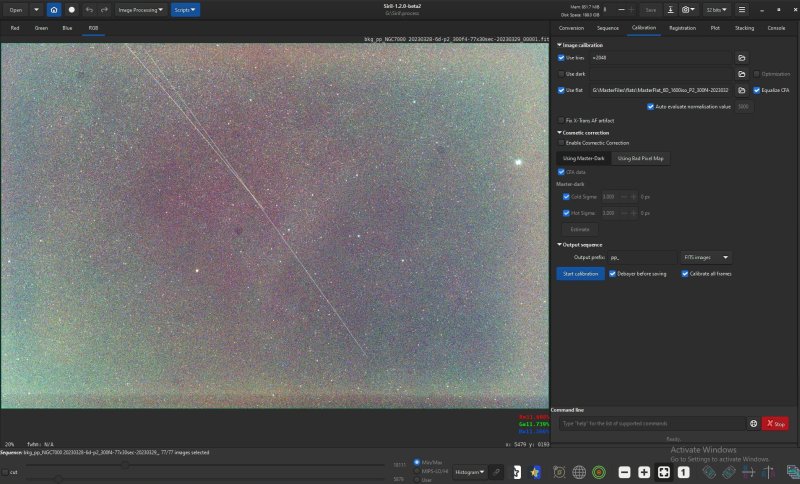Click the false color star icon
800x484 pixels.
(535, 472)
